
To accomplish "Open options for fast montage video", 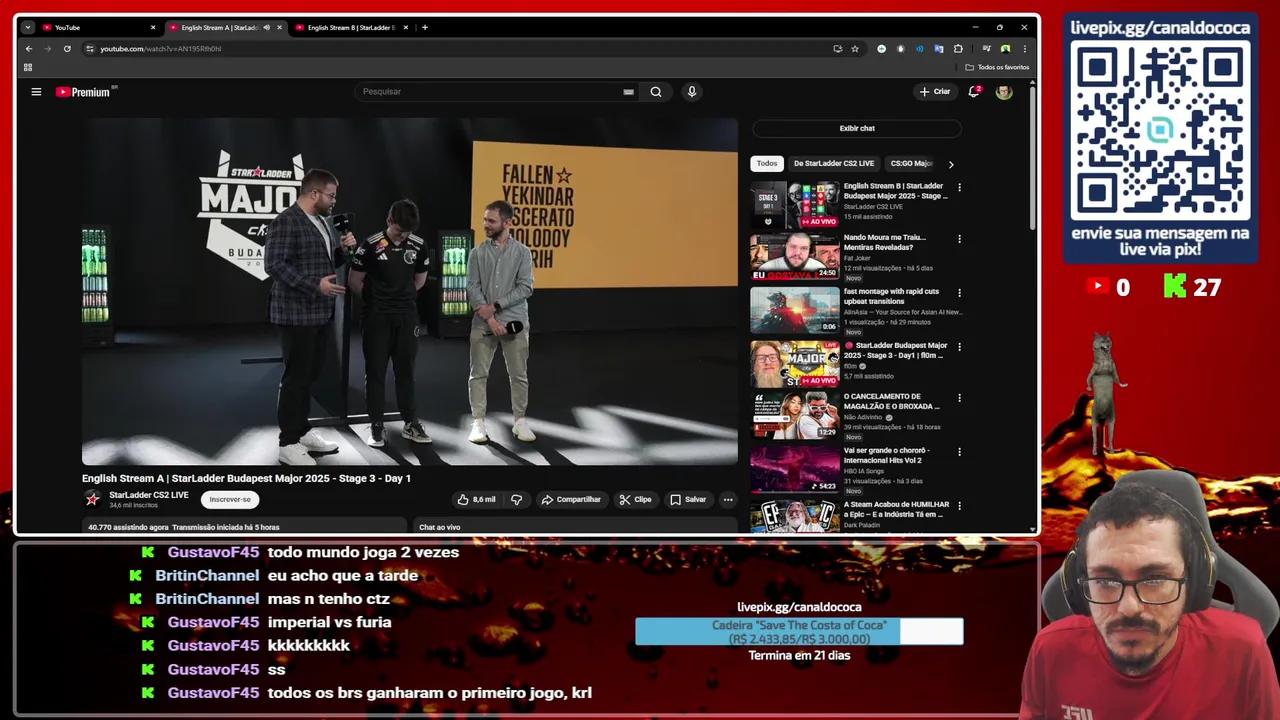I will [959, 293].
